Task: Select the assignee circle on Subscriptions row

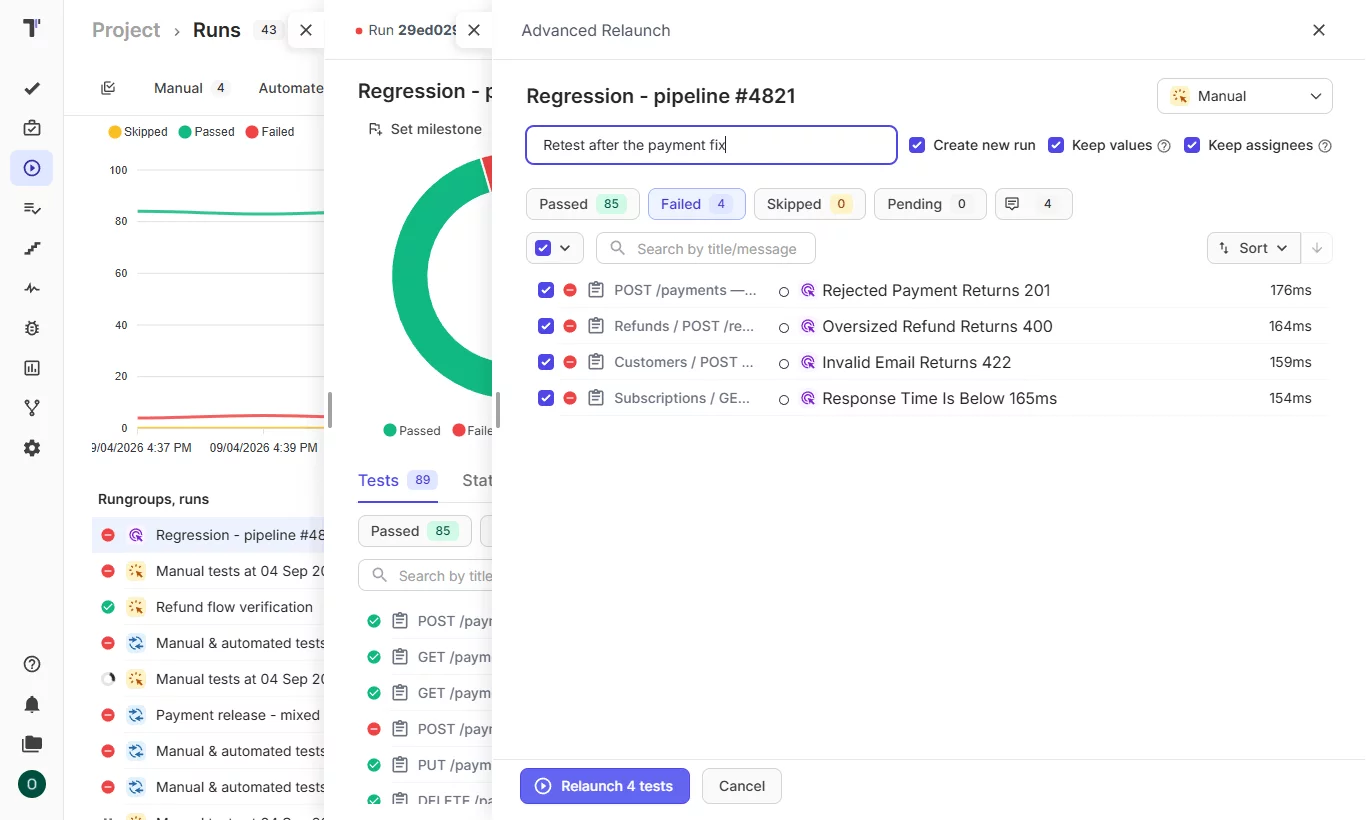Action: click(x=784, y=399)
